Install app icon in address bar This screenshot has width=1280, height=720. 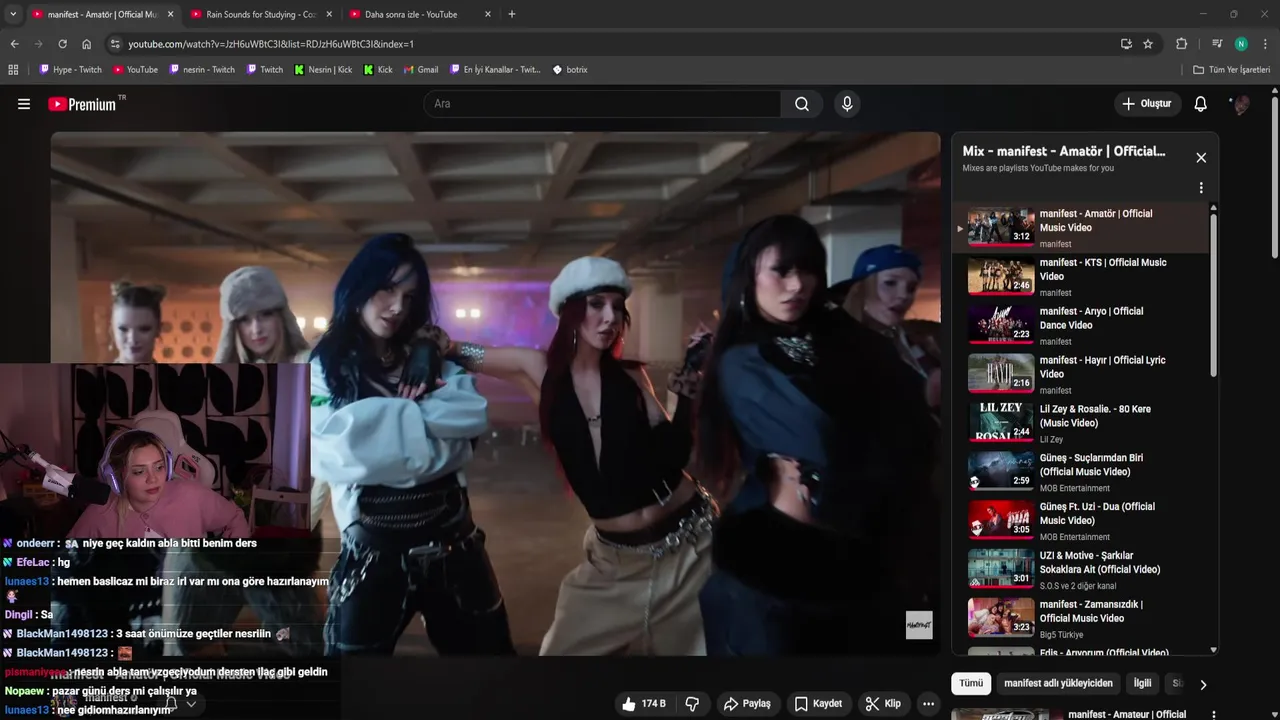point(1126,44)
